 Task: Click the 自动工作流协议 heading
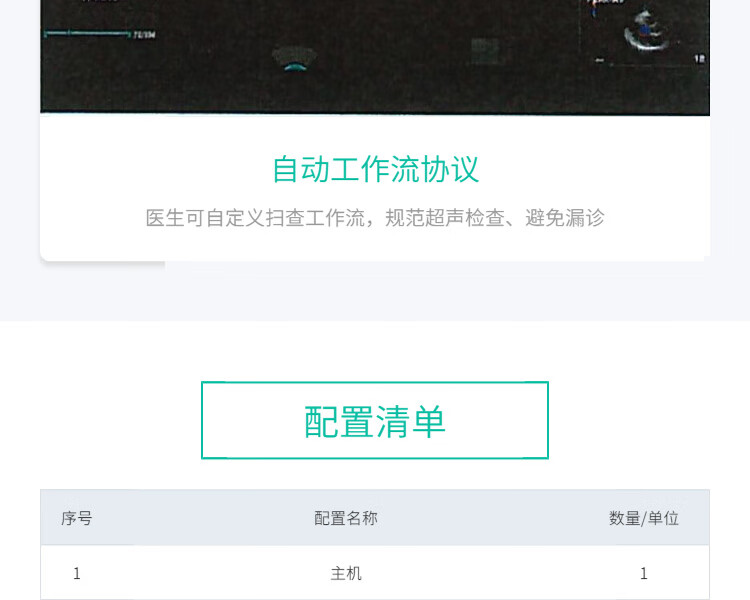pos(375,169)
